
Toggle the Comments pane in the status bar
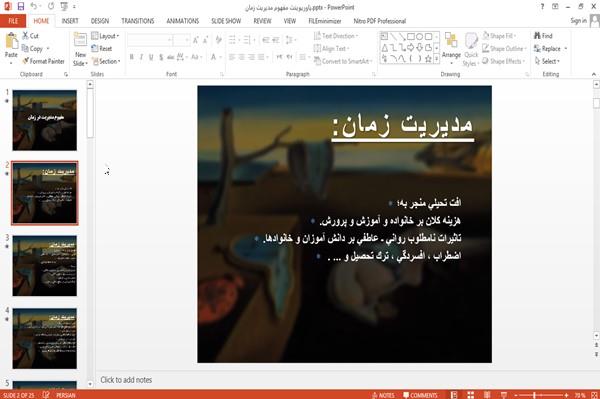pos(420,395)
